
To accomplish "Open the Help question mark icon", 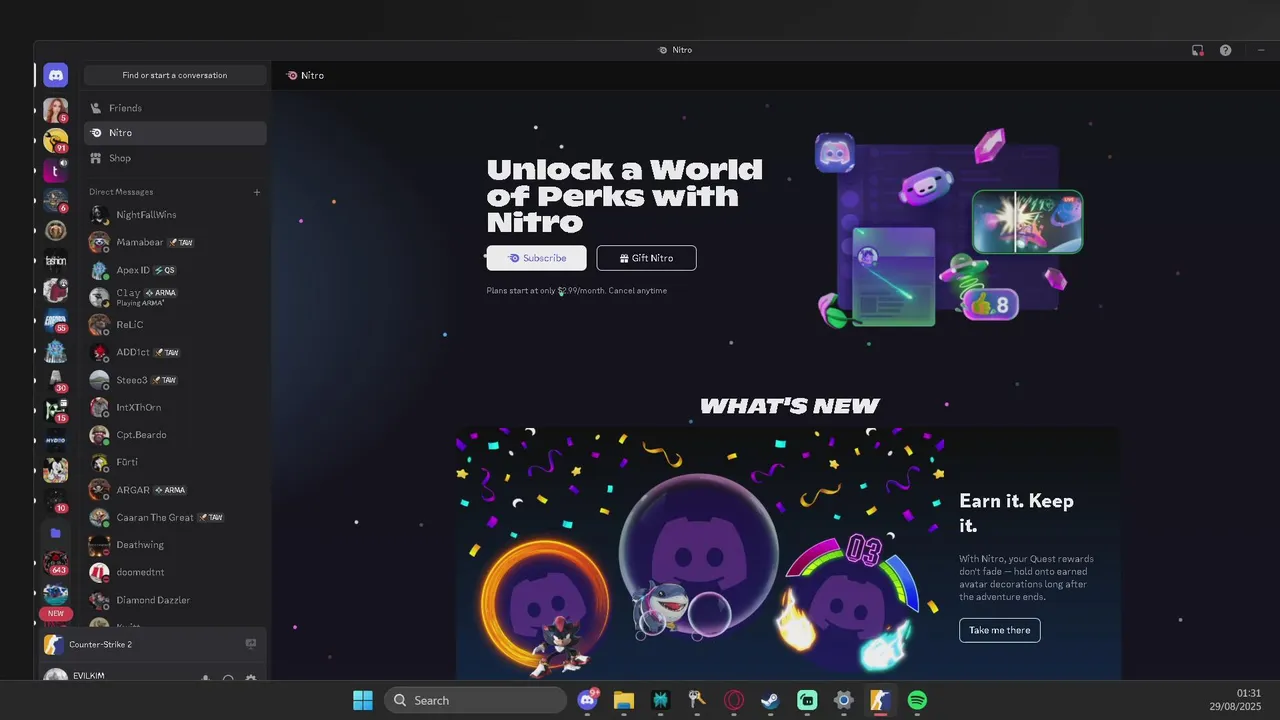I will 1226,50.
